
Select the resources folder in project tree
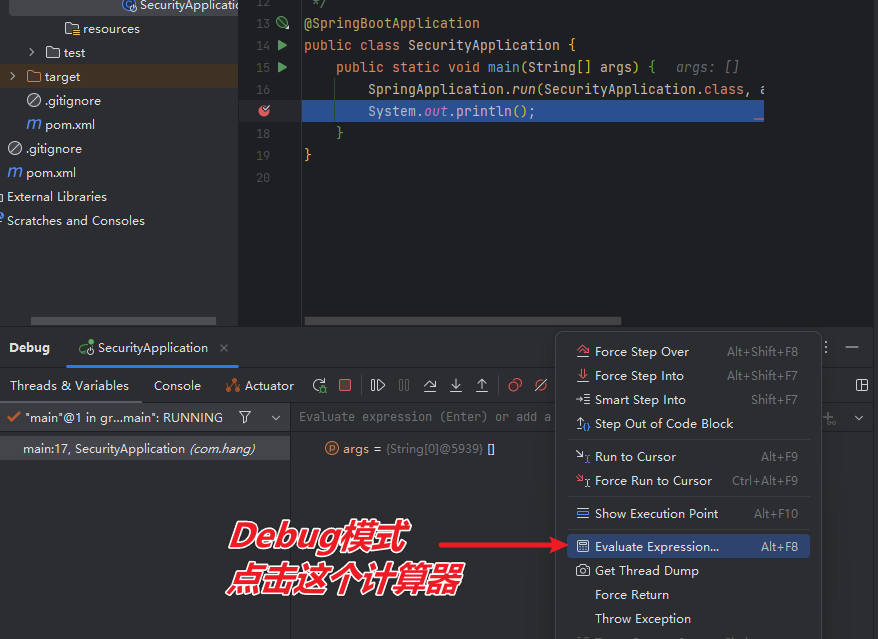click(102, 29)
